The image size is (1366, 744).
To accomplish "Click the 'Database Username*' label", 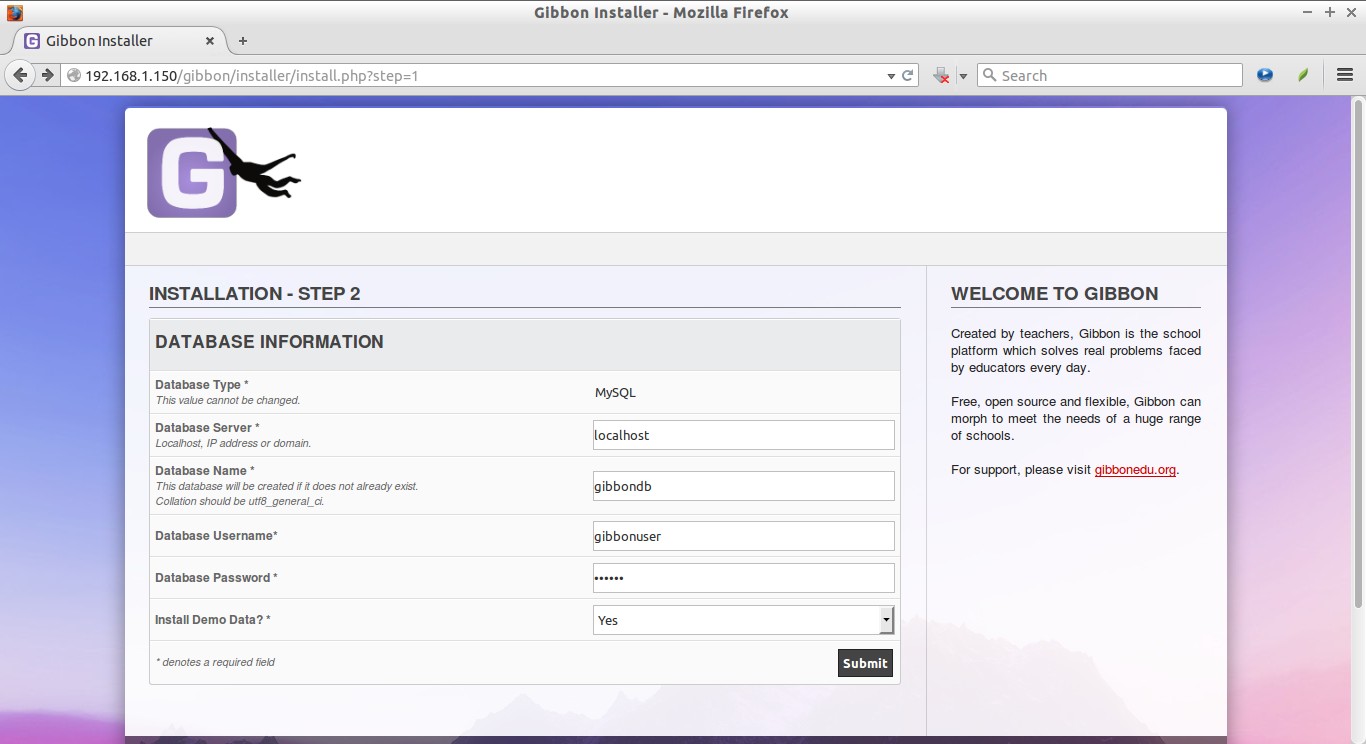I will coord(216,536).
